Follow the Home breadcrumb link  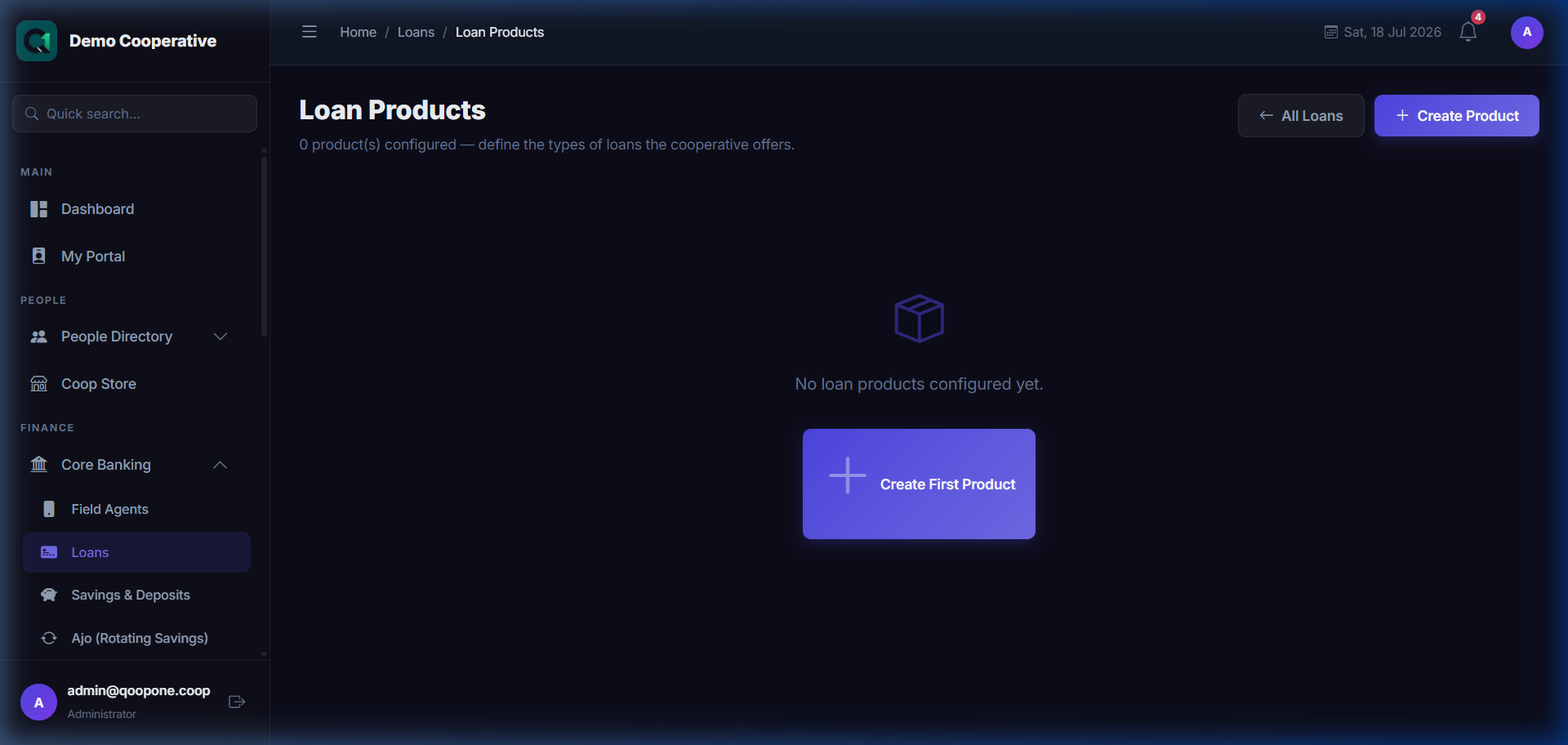[x=358, y=33]
